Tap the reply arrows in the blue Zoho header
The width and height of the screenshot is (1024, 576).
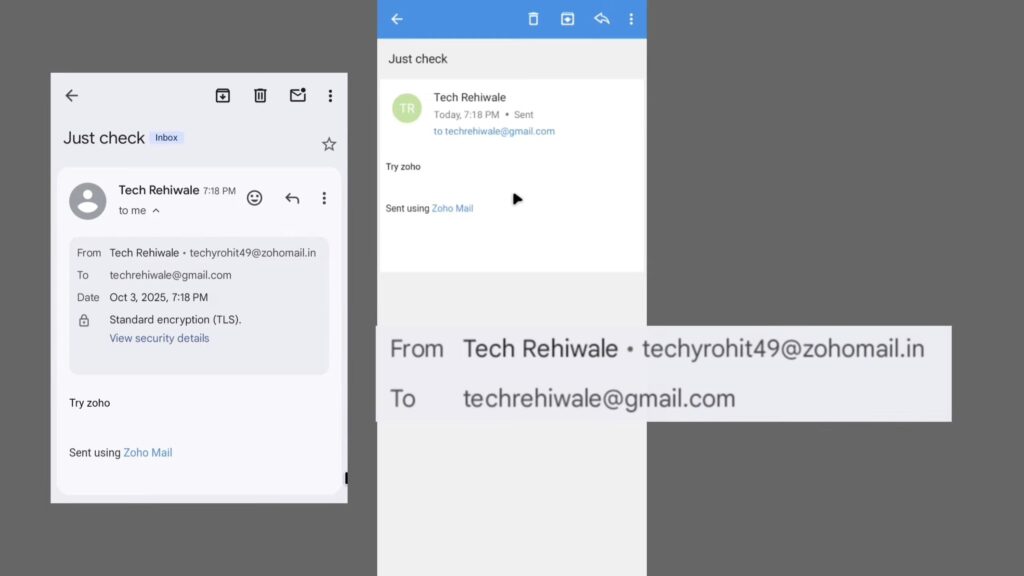coord(601,19)
